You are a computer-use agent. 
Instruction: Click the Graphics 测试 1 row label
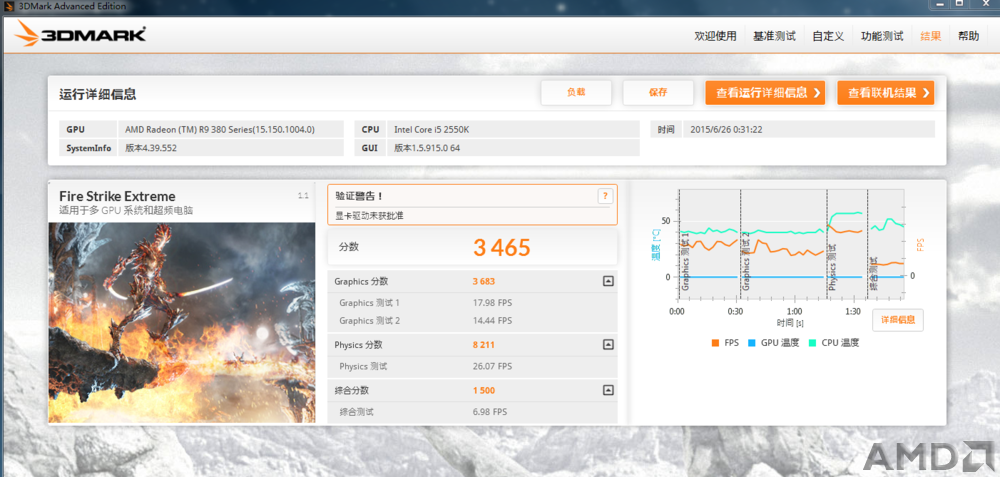point(369,303)
